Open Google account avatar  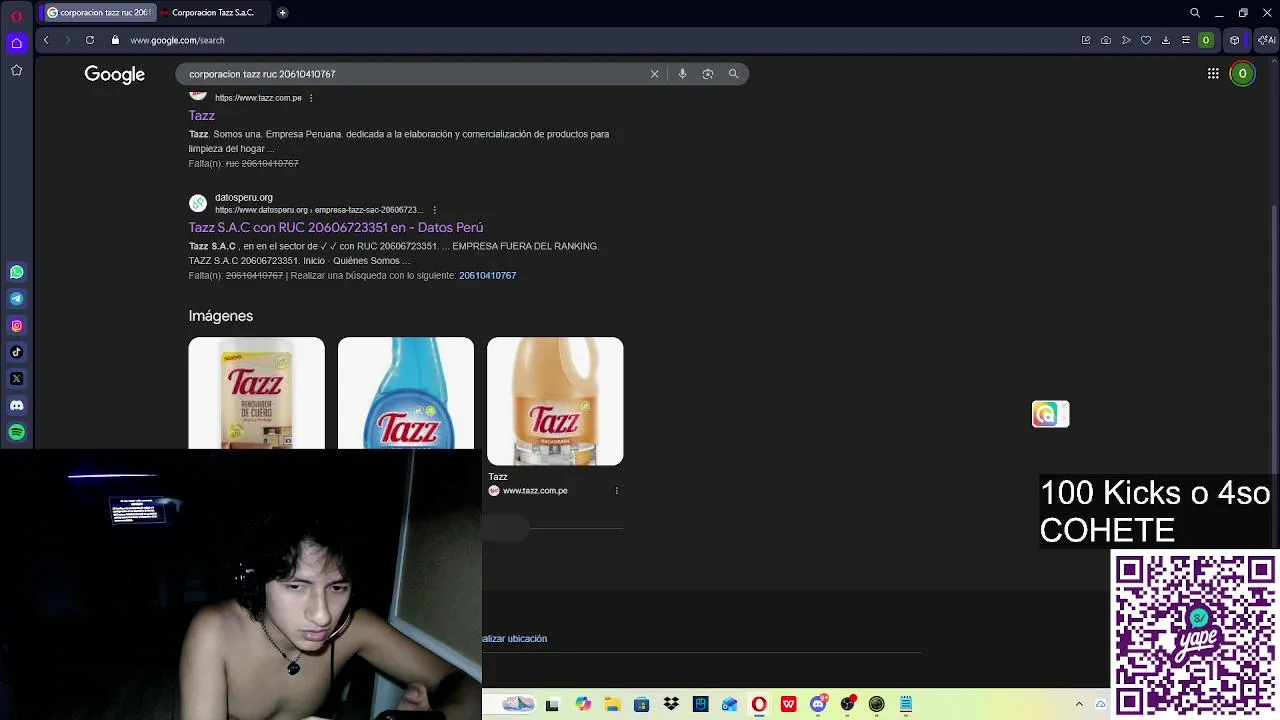click(1242, 74)
